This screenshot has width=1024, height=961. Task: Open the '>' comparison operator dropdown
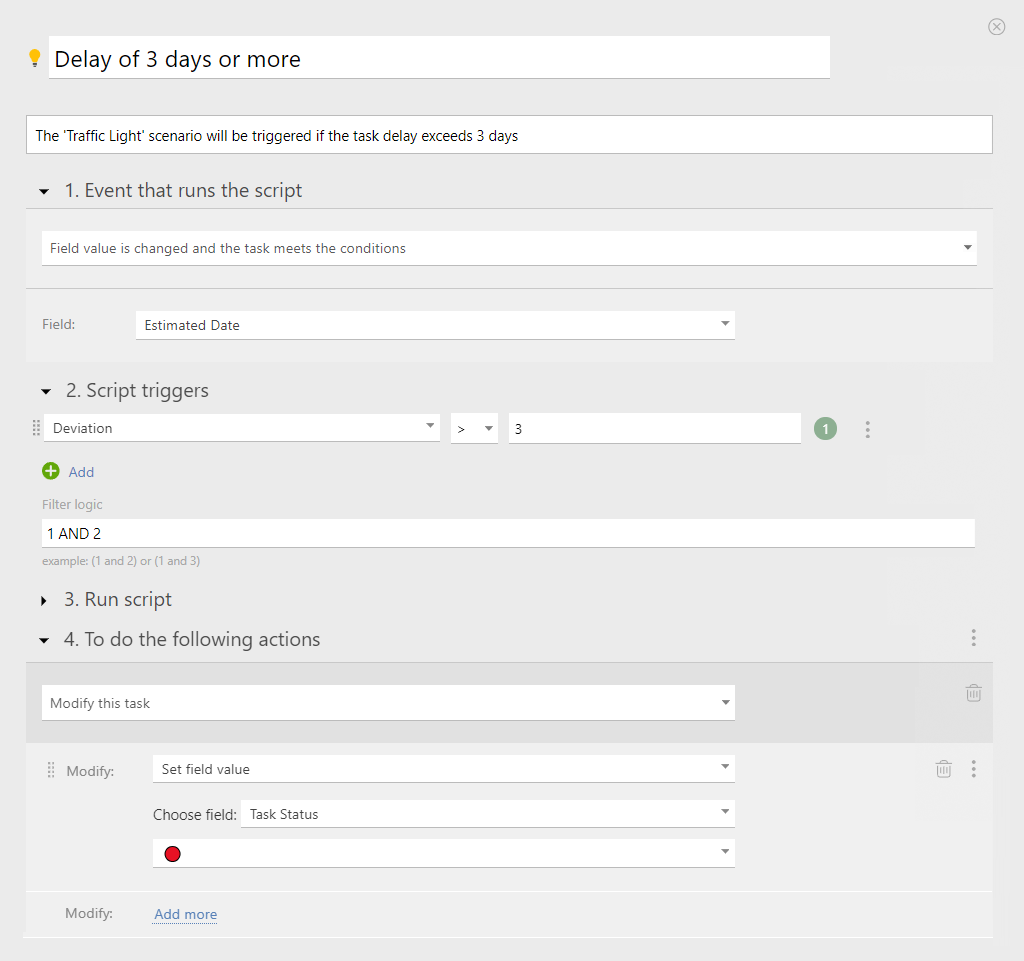pyautogui.click(x=474, y=429)
